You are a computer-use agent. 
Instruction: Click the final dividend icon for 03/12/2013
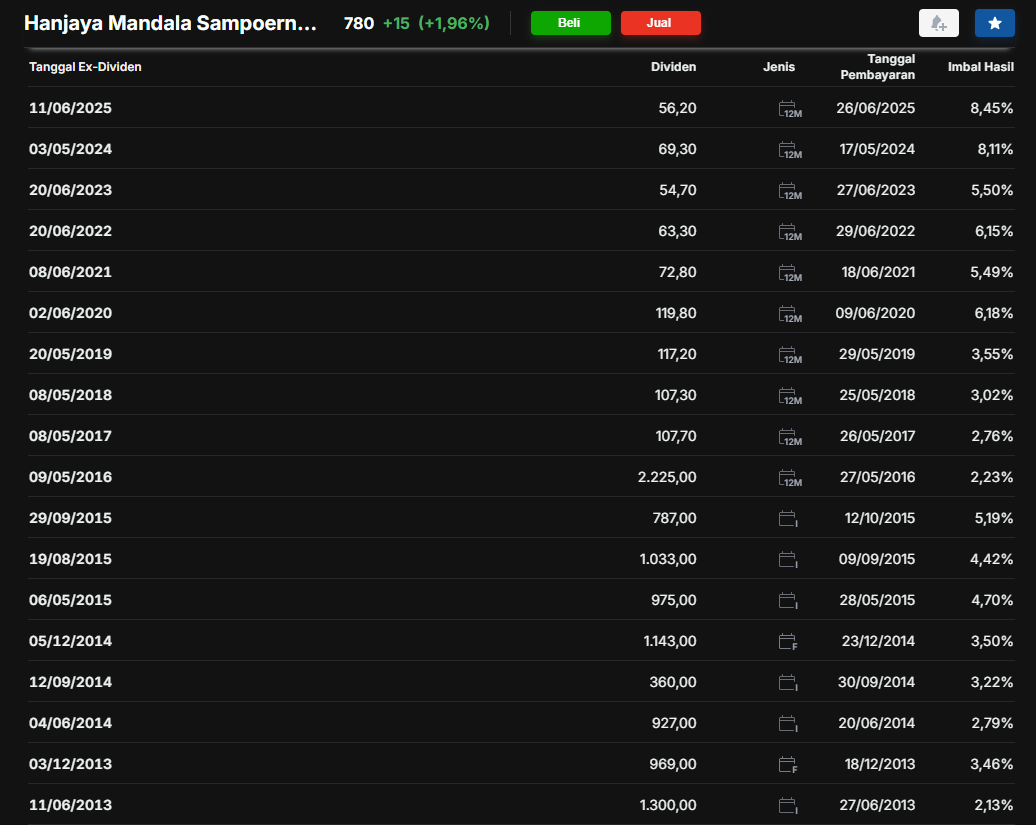(x=788, y=764)
